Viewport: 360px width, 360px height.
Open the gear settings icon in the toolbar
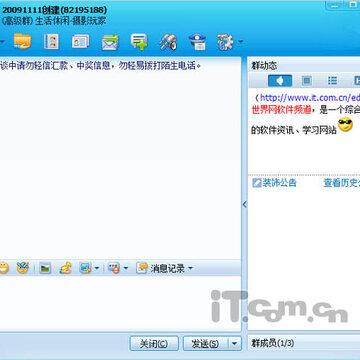(x=226, y=42)
